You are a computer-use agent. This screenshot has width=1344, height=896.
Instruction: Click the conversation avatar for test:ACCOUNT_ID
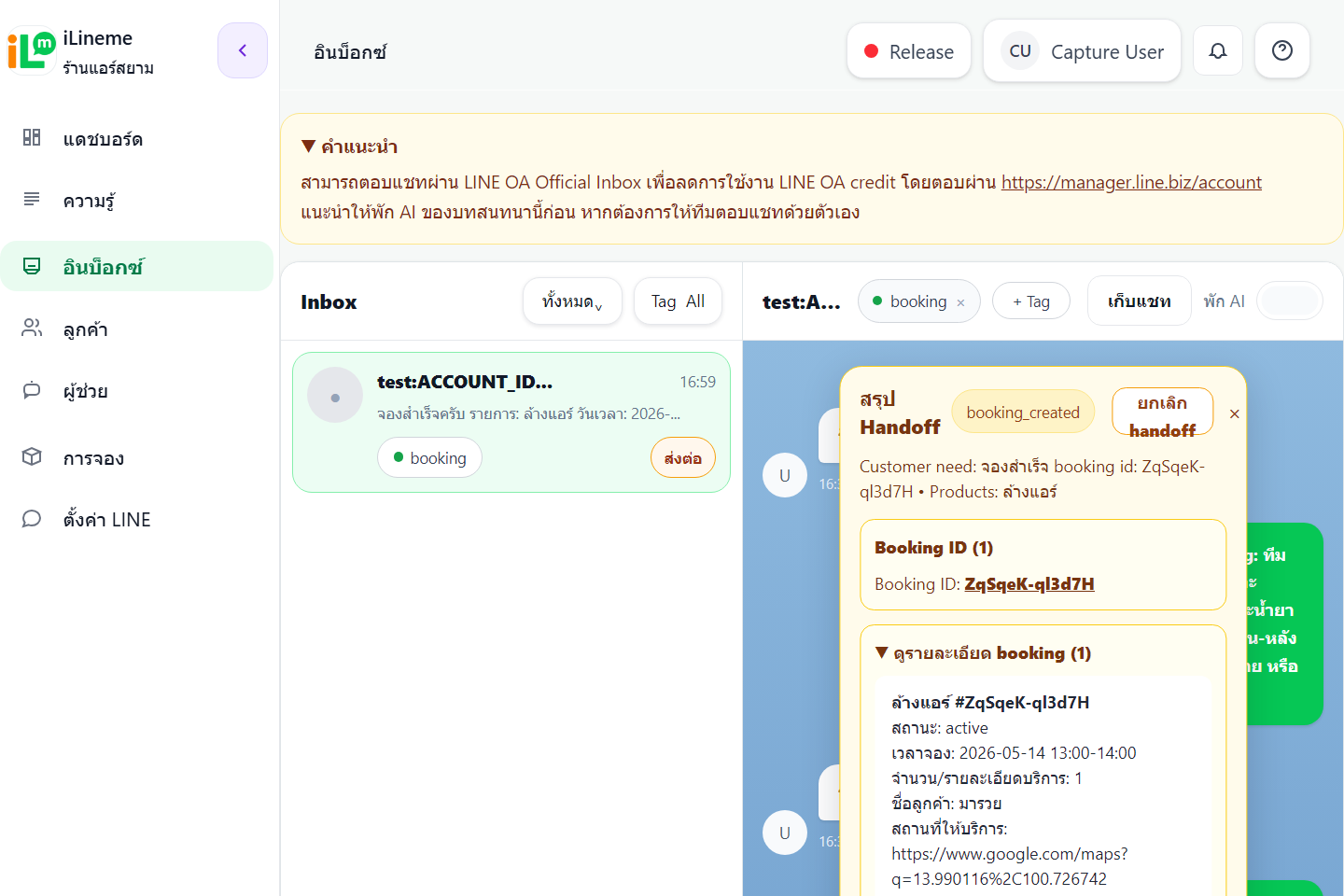(x=335, y=395)
